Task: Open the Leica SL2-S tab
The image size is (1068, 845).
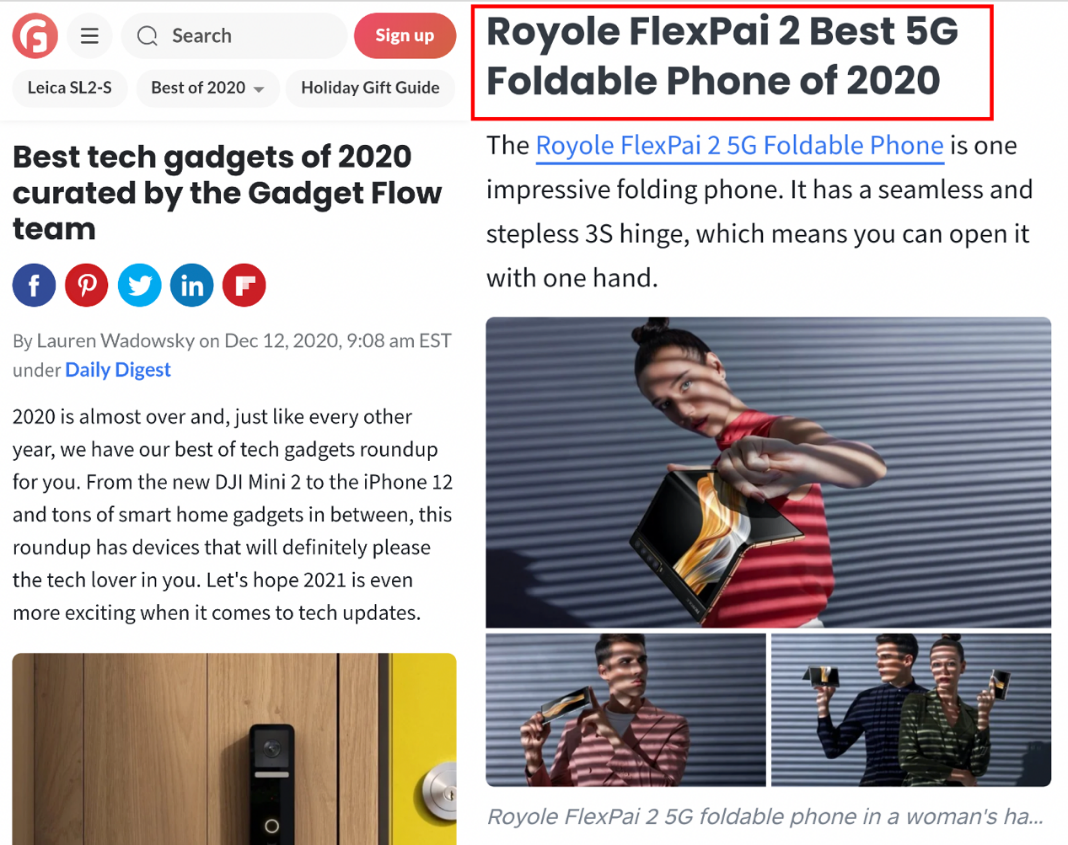Action: pyautogui.click(x=69, y=88)
